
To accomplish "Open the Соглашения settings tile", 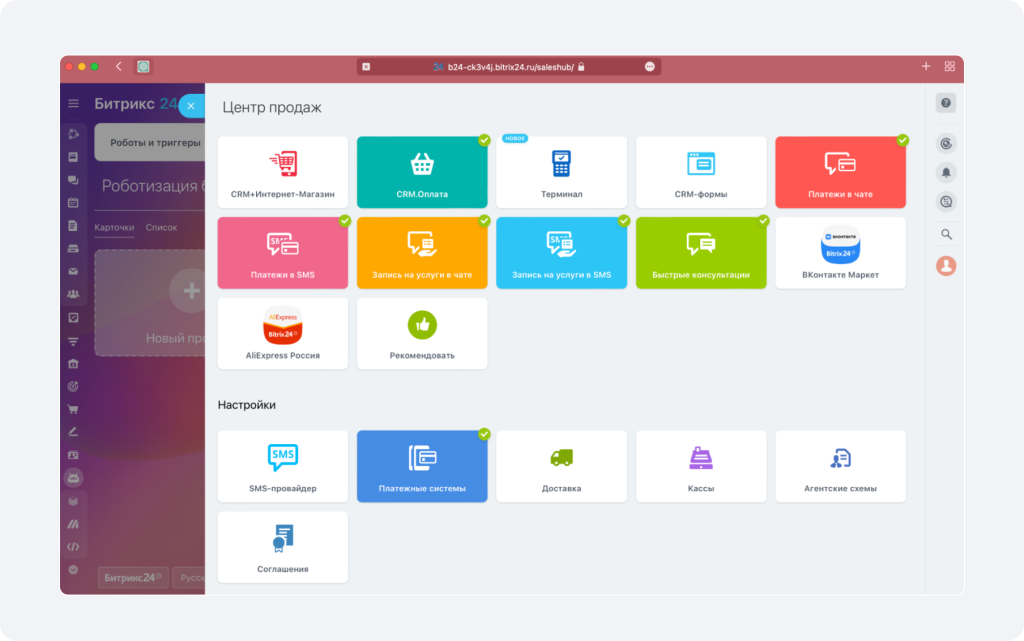I will click(x=283, y=547).
